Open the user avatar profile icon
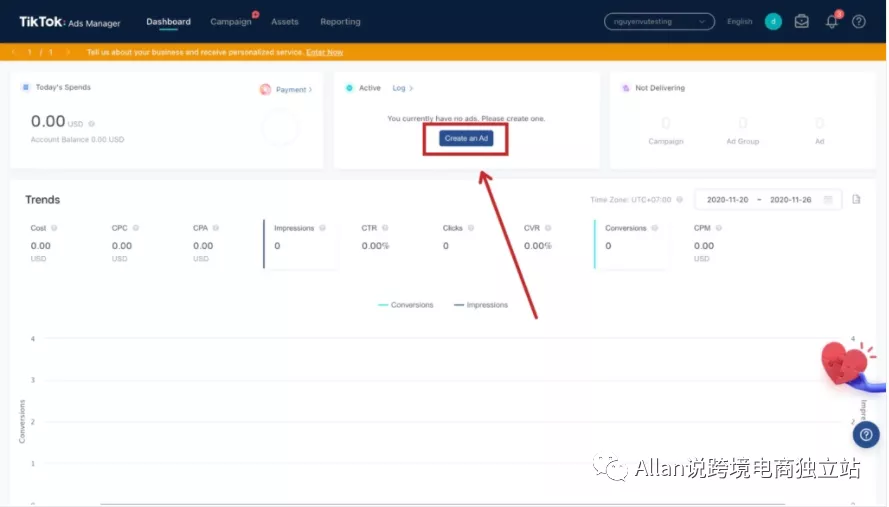This screenshot has width=889, height=507. (x=773, y=22)
